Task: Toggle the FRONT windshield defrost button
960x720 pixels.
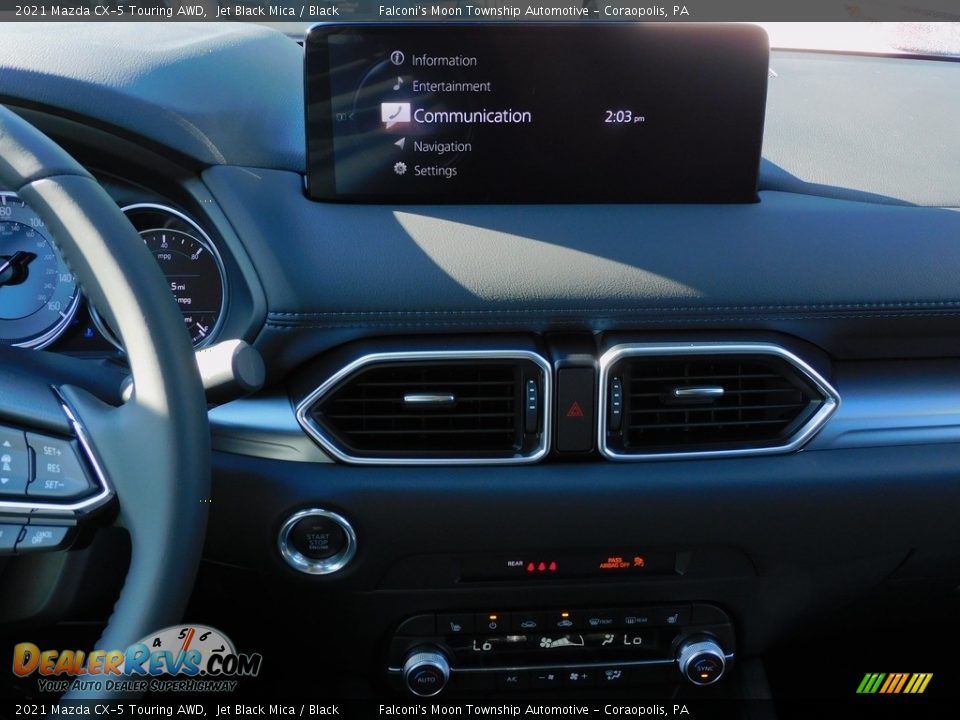Action: tap(600, 621)
